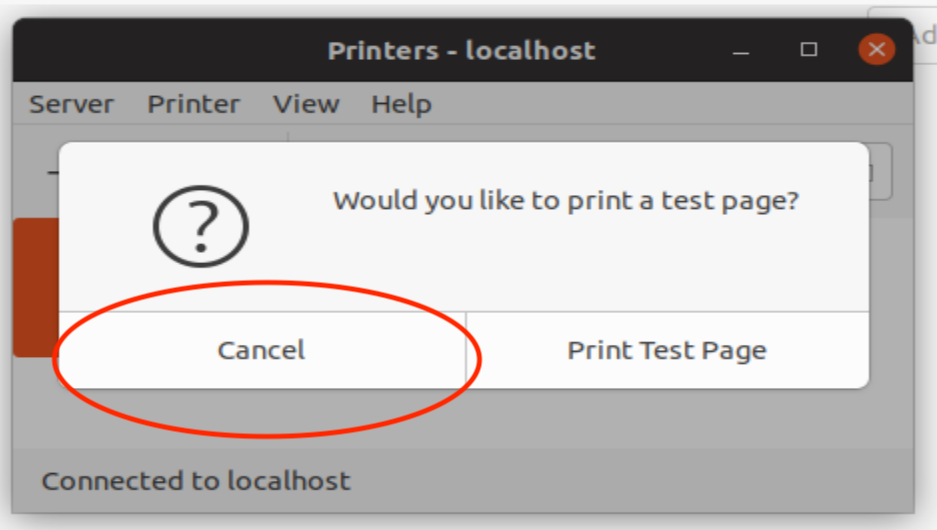The width and height of the screenshot is (937, 530).
Task: Click the "Connected to localhost" status text
Action: coord(196,481)
